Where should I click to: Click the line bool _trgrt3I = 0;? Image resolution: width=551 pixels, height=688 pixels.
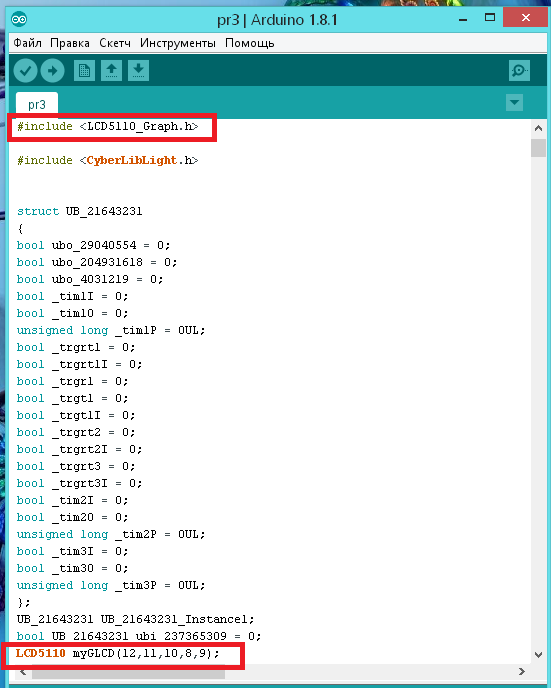point(79,484)
